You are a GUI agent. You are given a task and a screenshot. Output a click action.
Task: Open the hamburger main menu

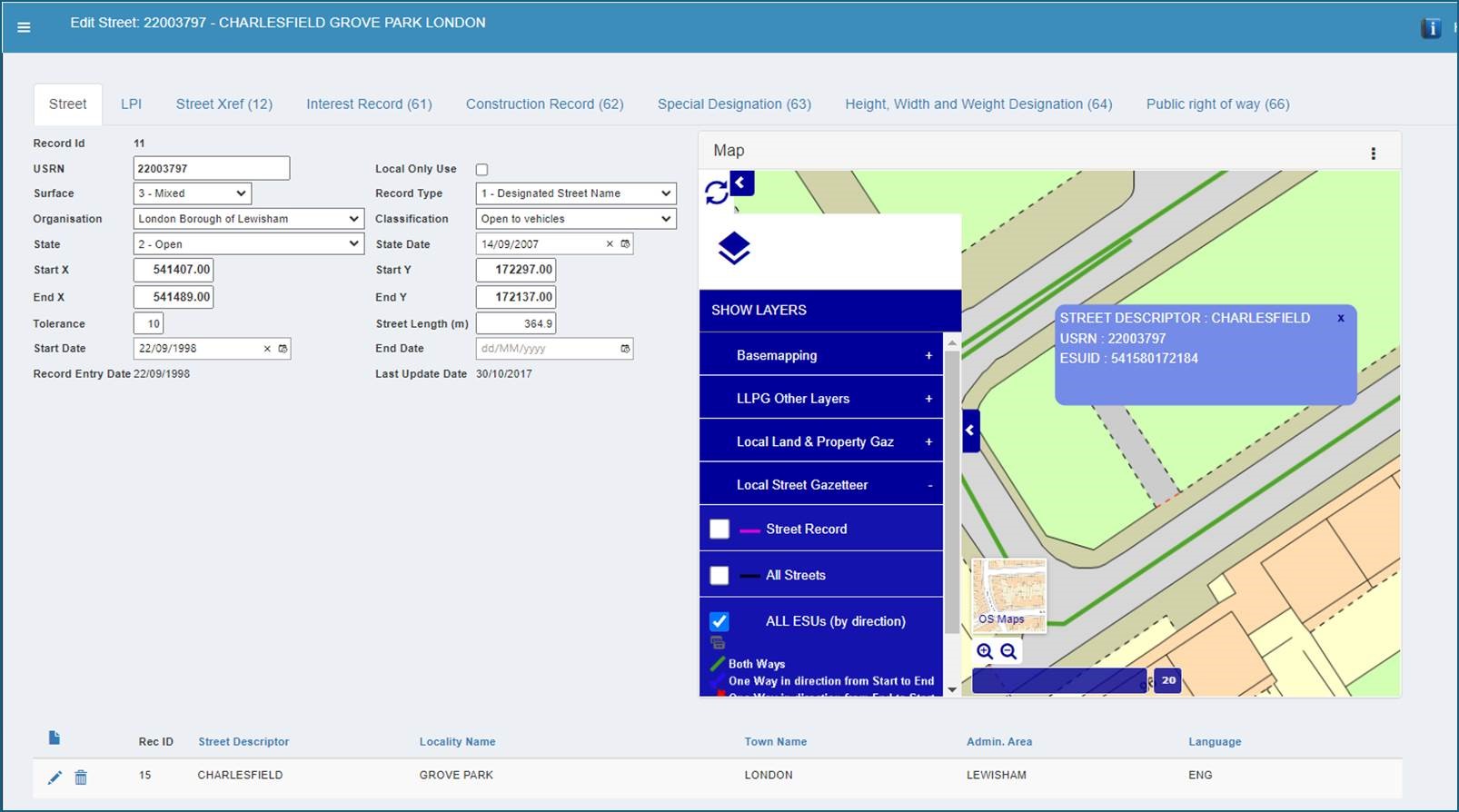click(x=24, y=27)
